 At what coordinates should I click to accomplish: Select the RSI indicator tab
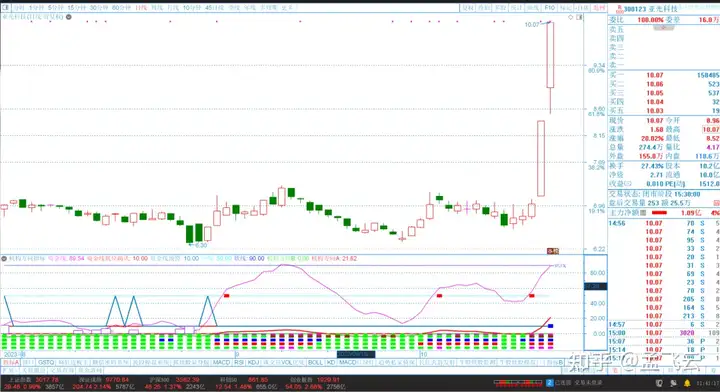click(239, 363)
